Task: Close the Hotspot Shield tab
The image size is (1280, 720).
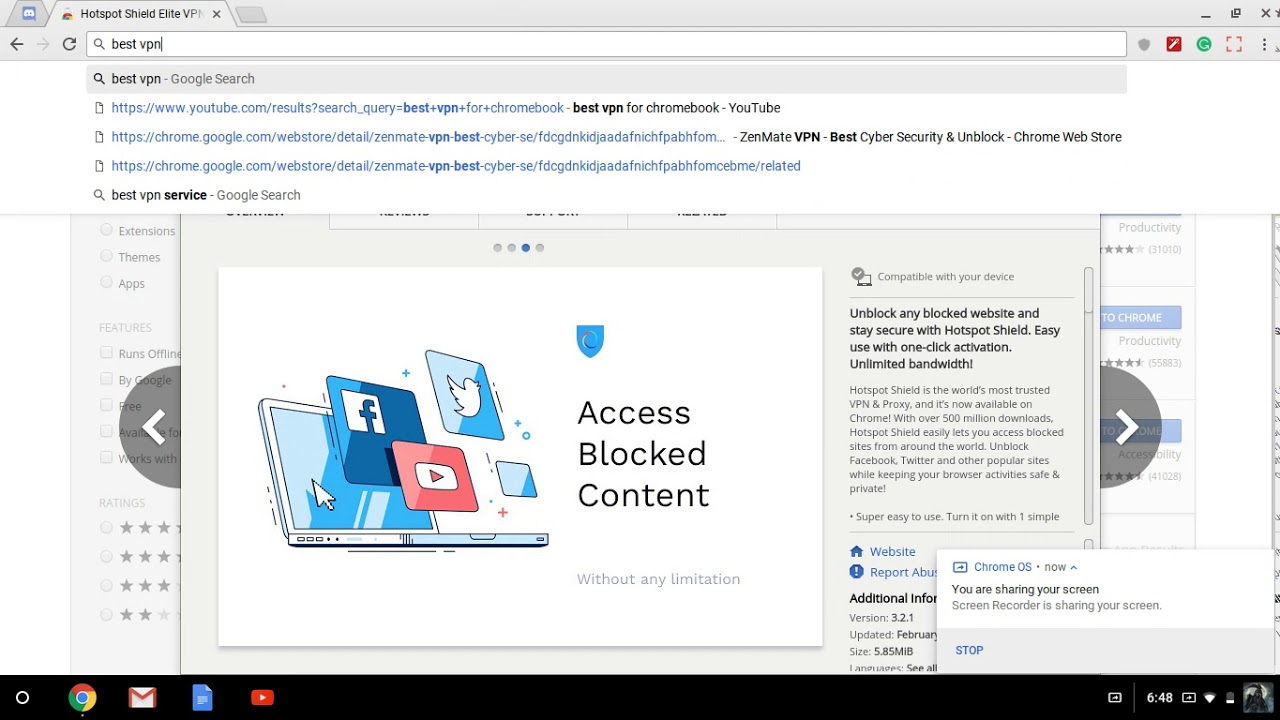Action: [x=217, y=14]
